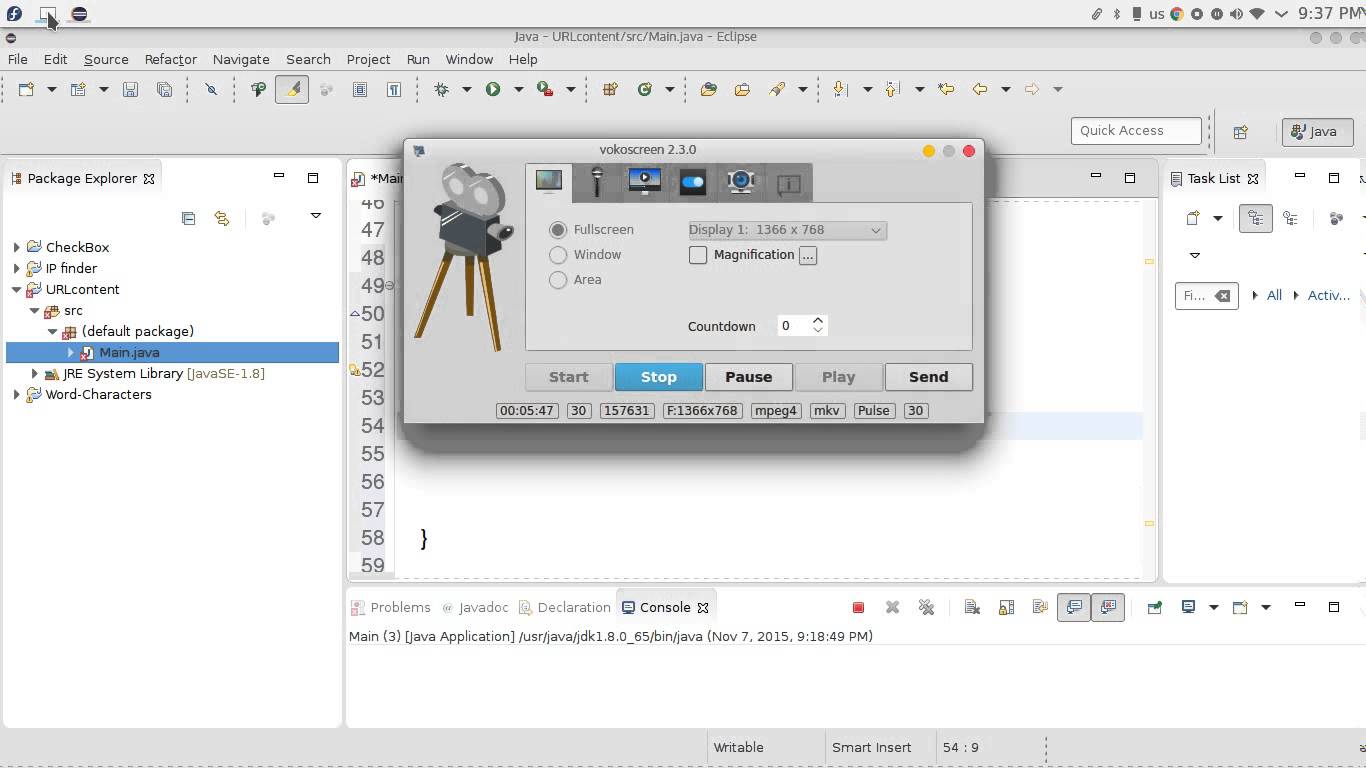Screen dimensions: 1366x768
Task: Open Magnification options with the ... button
Action: pos(808,255)
